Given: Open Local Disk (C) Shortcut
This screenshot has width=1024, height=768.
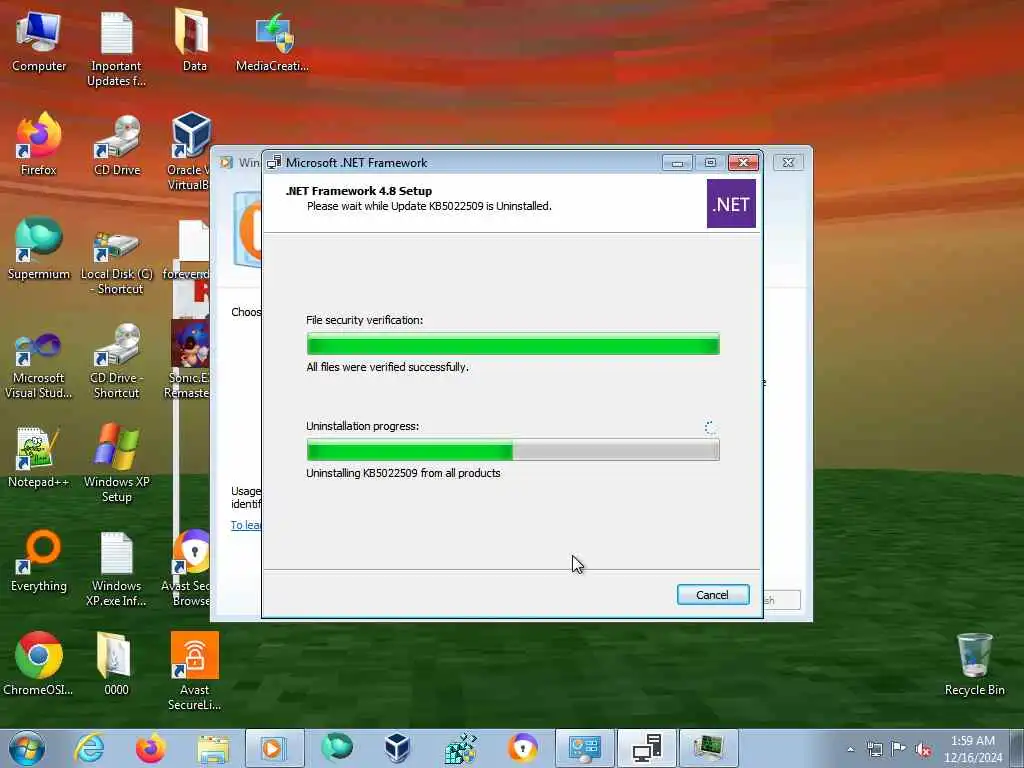Looking at the screenshot, I should pos(116,263).
